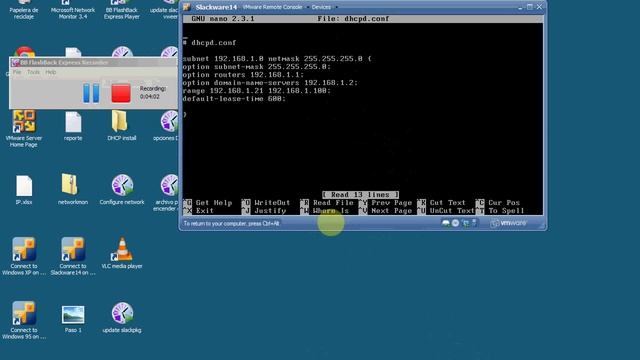Open the File menu in FlashBack Recorder

click(x=17, y=72)
